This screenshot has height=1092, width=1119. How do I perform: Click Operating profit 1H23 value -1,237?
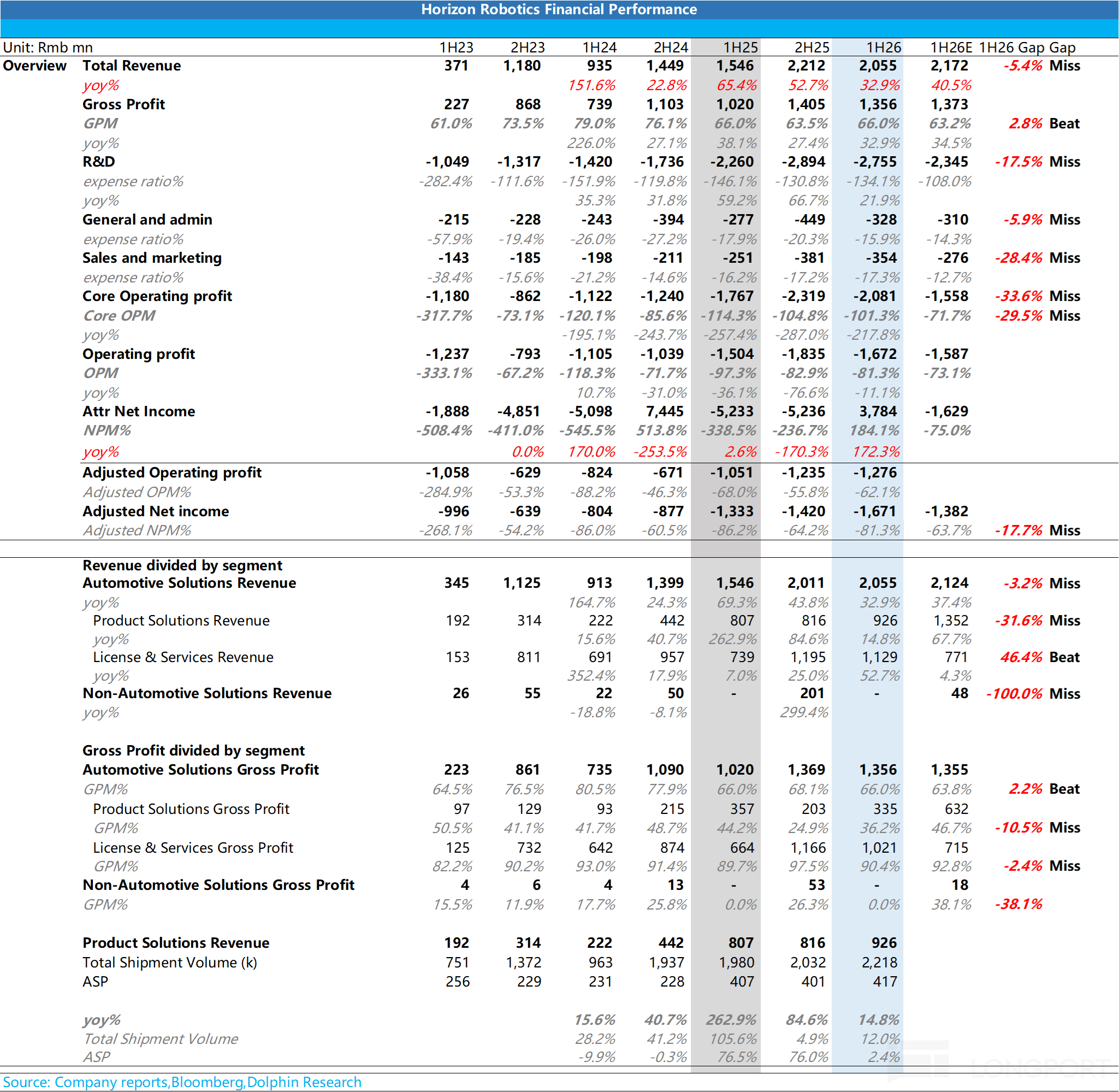pyautogui.click(x=447, y=354)
